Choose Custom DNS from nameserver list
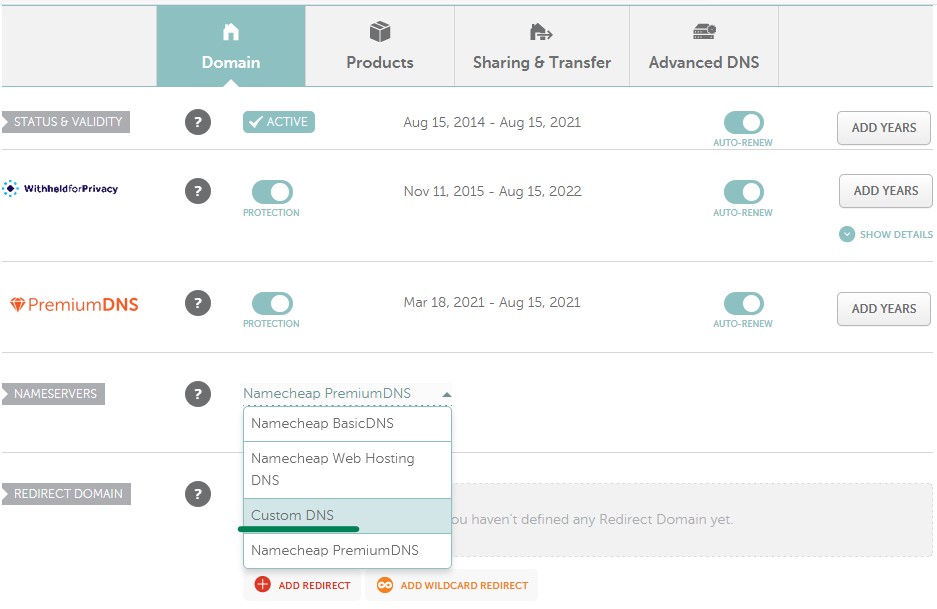The image size is (937, 609). (x=347, y=516)
